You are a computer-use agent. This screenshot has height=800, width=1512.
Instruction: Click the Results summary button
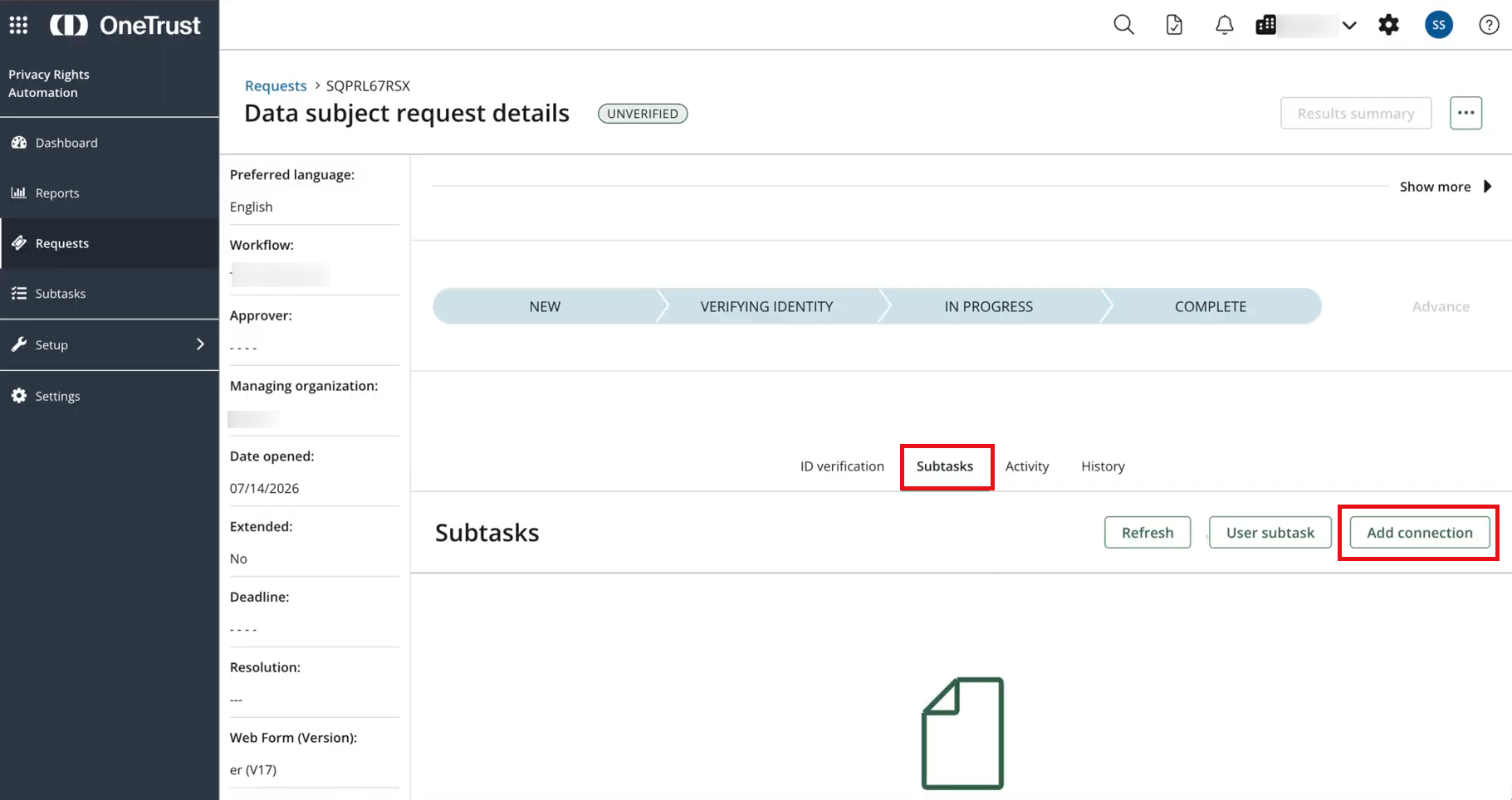(1356, 113)
